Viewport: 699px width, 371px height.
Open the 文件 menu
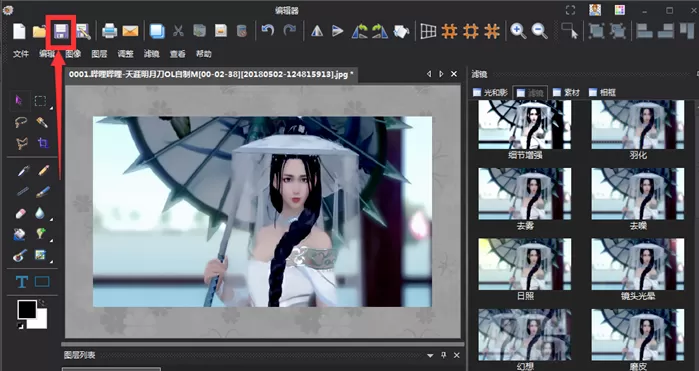[21, 54]
